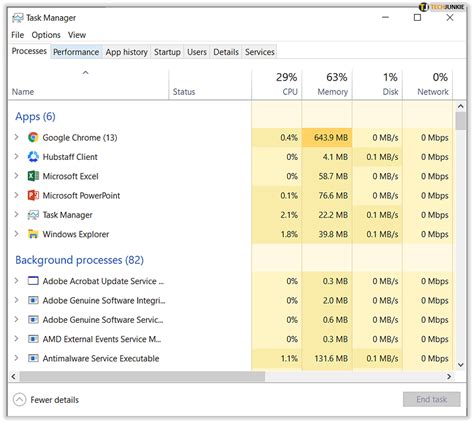Switch to the App history tab
The height and width of the screenshot is (423, 474).
click(x=126, y=52)
